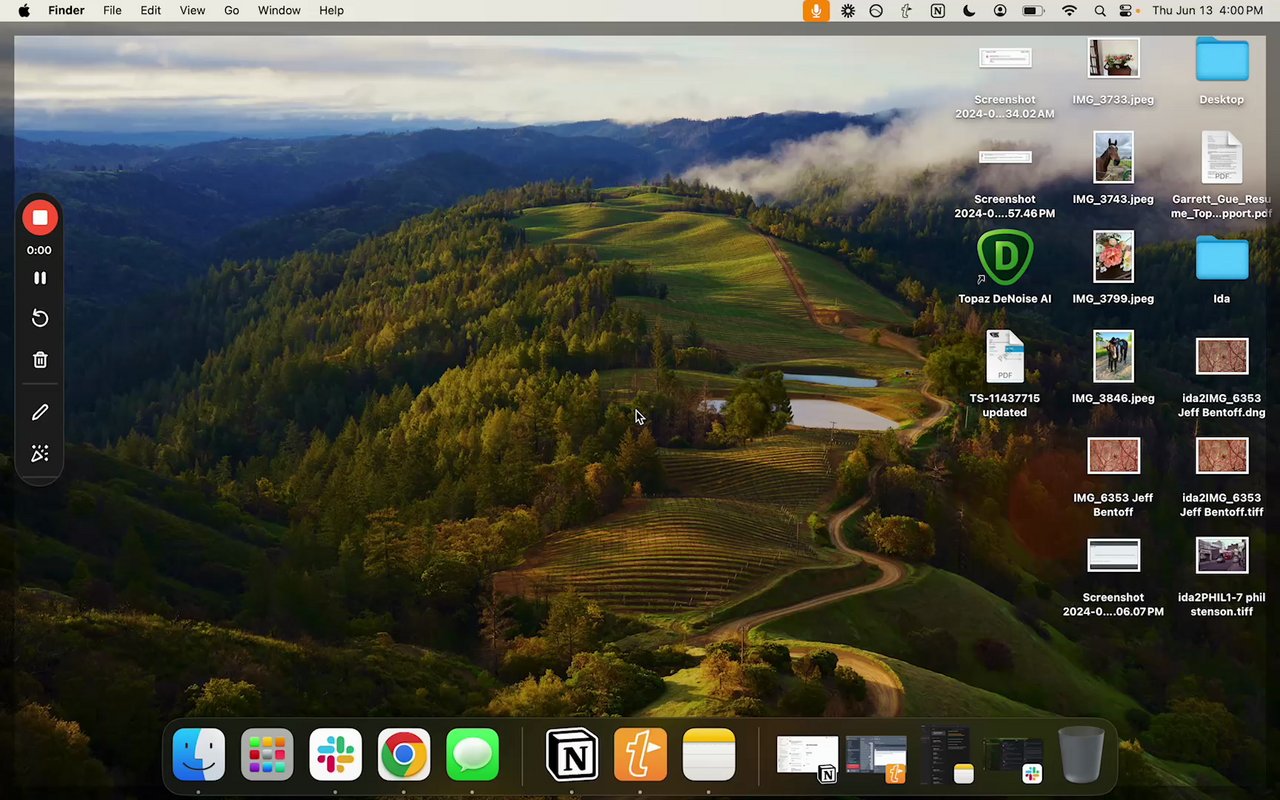
Task: Toggle Focus mode moon icon
Action: point(968,10)
